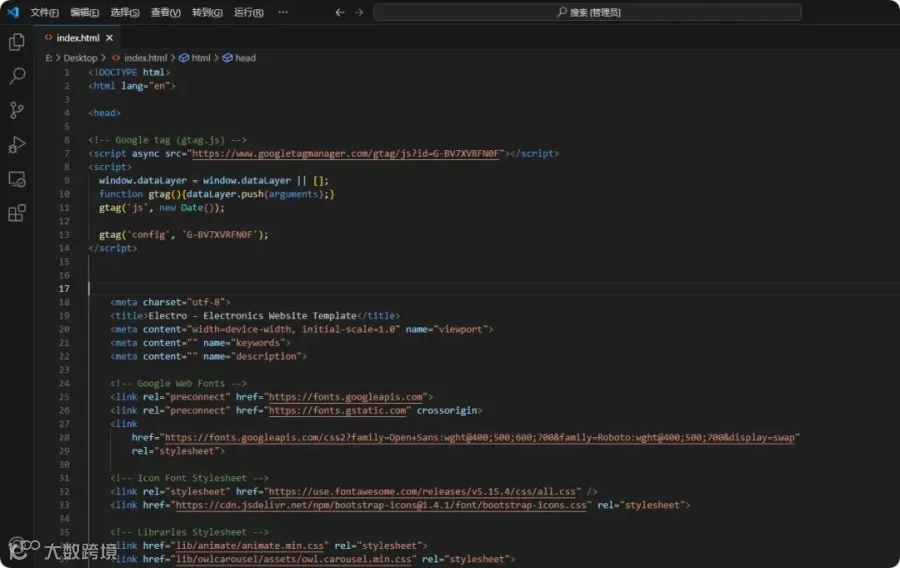This screenshot has width=900, height=568.
Task: Click the function gtag() definition line
Action: click(x=216, y=194)
